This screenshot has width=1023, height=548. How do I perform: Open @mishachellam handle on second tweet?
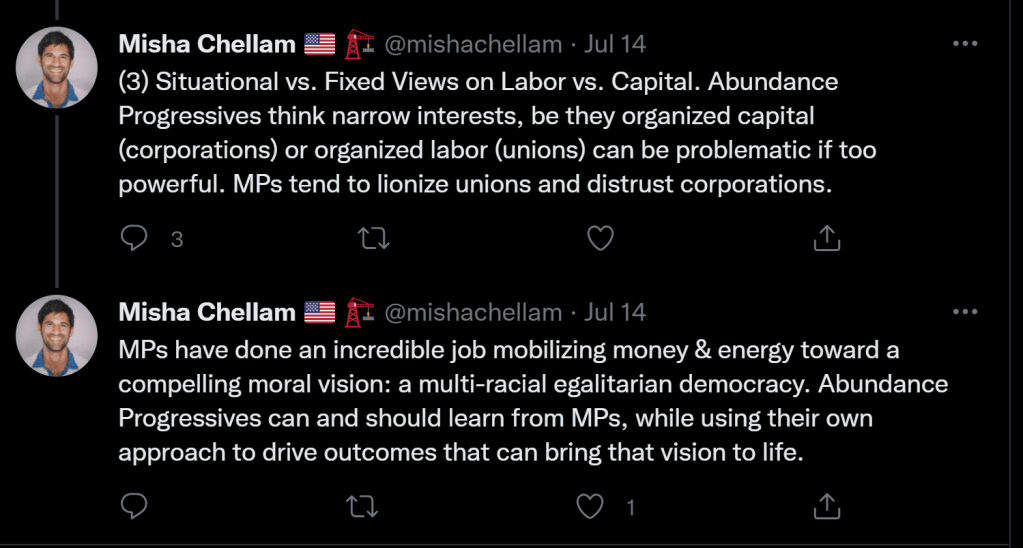472,312
